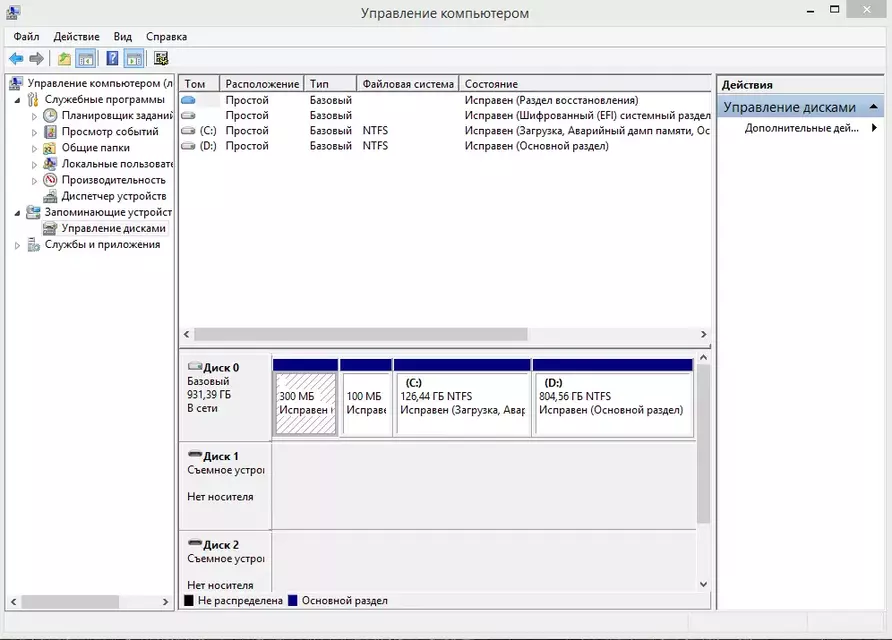This screenshot has width=892, height=640.
Task: Sort by the Состояние column header
Action: tap(585, 84)
